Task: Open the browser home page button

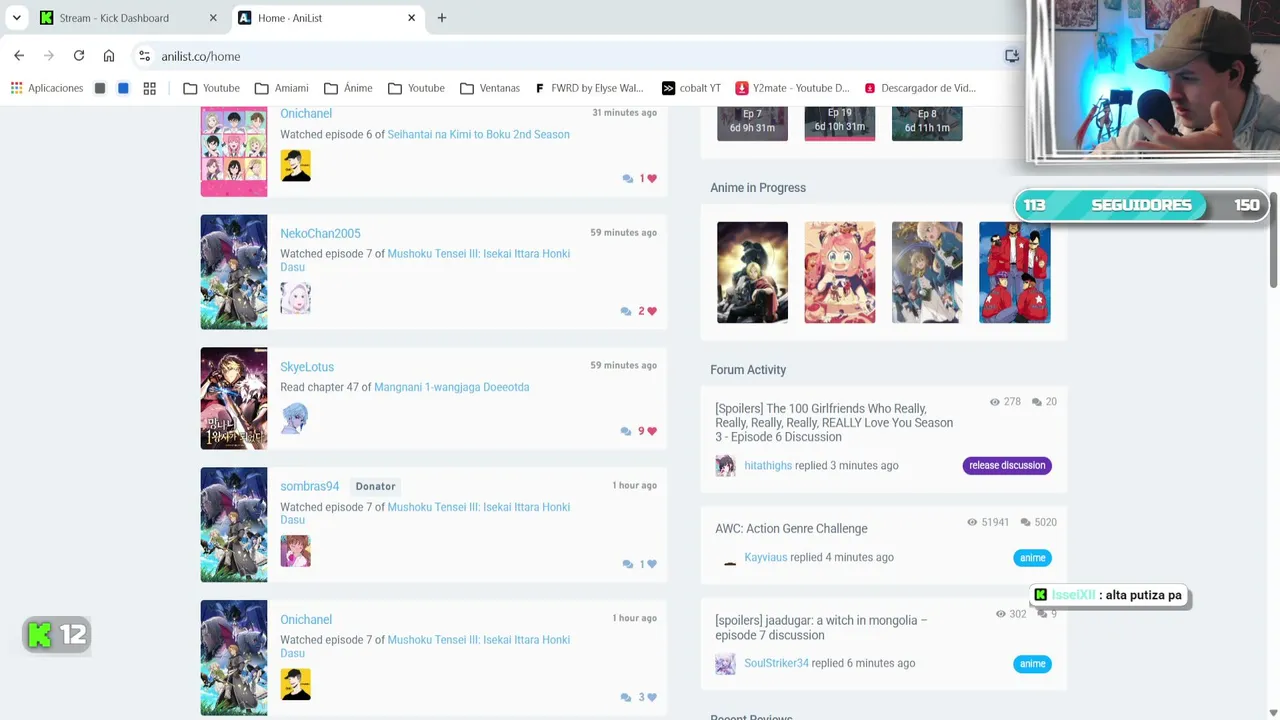Action: coord(109,56)
